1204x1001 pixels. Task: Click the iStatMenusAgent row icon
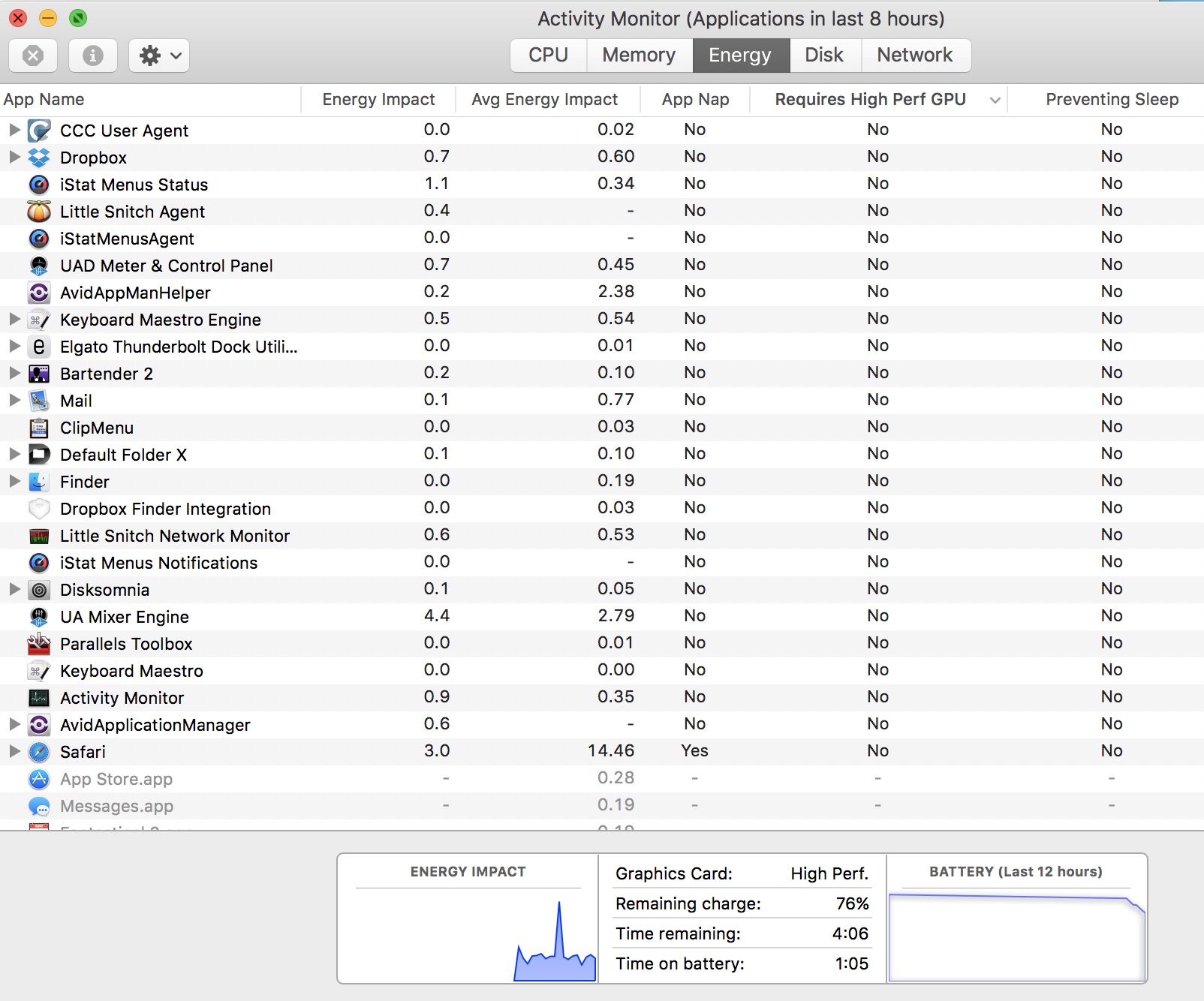click(39, 239)
